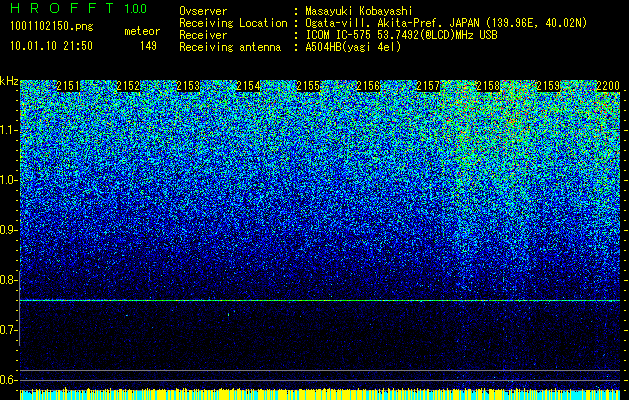Click the bright green carrier line near 0.76 kHz
The width and height of the screenshot is (629, 400).
point(320,301)
